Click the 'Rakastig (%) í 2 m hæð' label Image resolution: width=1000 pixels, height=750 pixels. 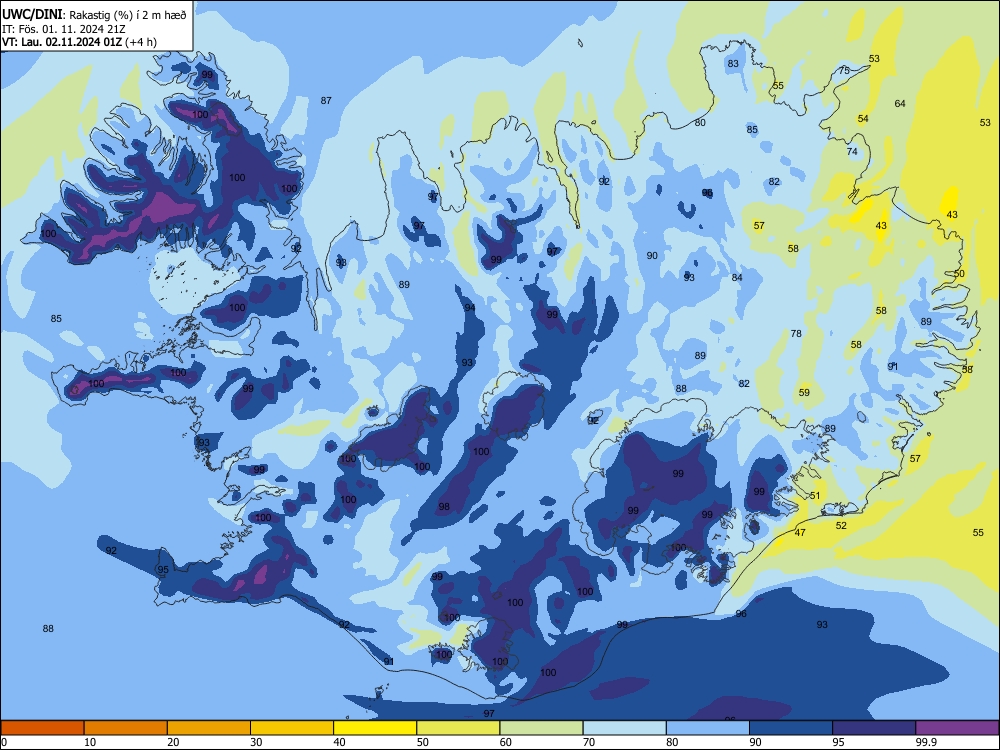pyautogui.click(x=128, y=15)
